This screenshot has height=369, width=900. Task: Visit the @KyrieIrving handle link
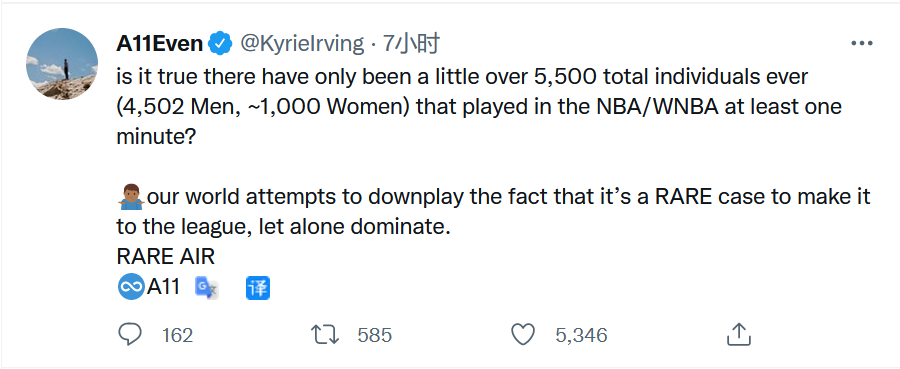click(x=302, y=44)
